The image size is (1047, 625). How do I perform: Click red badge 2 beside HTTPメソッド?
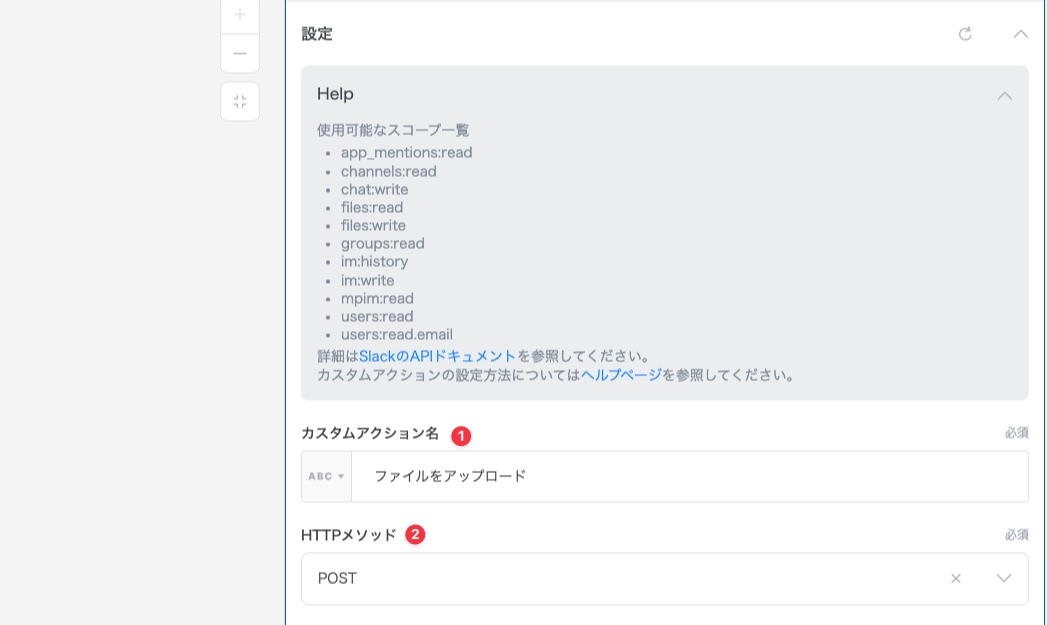pyautogui.click(x=415, y=535)
